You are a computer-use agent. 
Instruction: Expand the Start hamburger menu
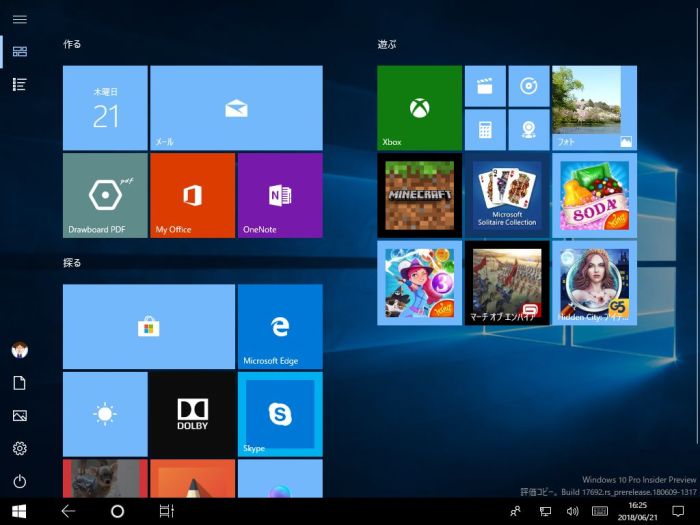coord(19,19)
